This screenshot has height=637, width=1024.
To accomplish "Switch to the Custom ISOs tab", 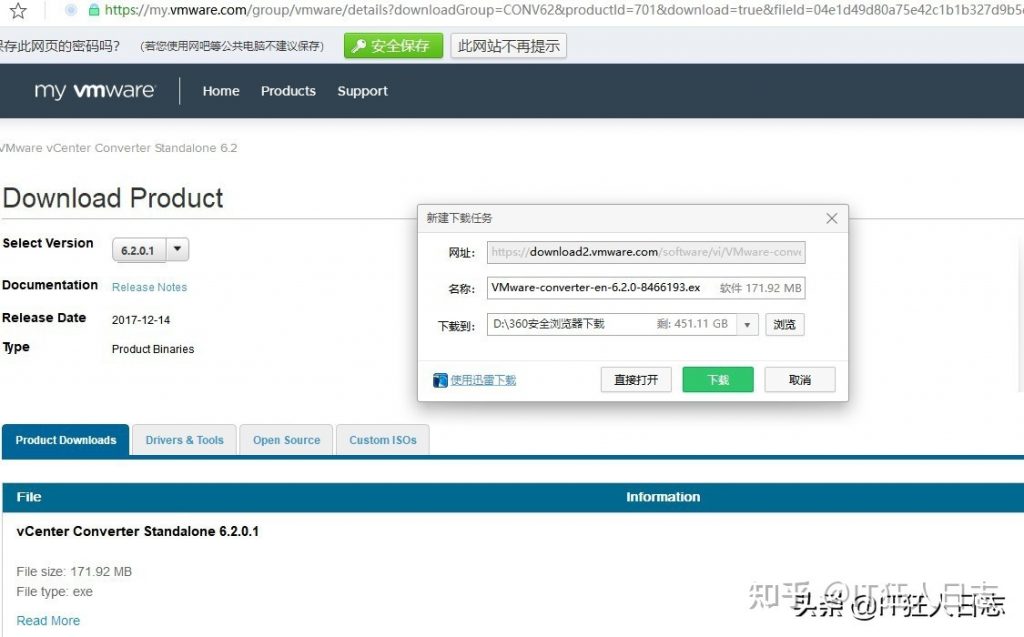I will coord(382,439).
